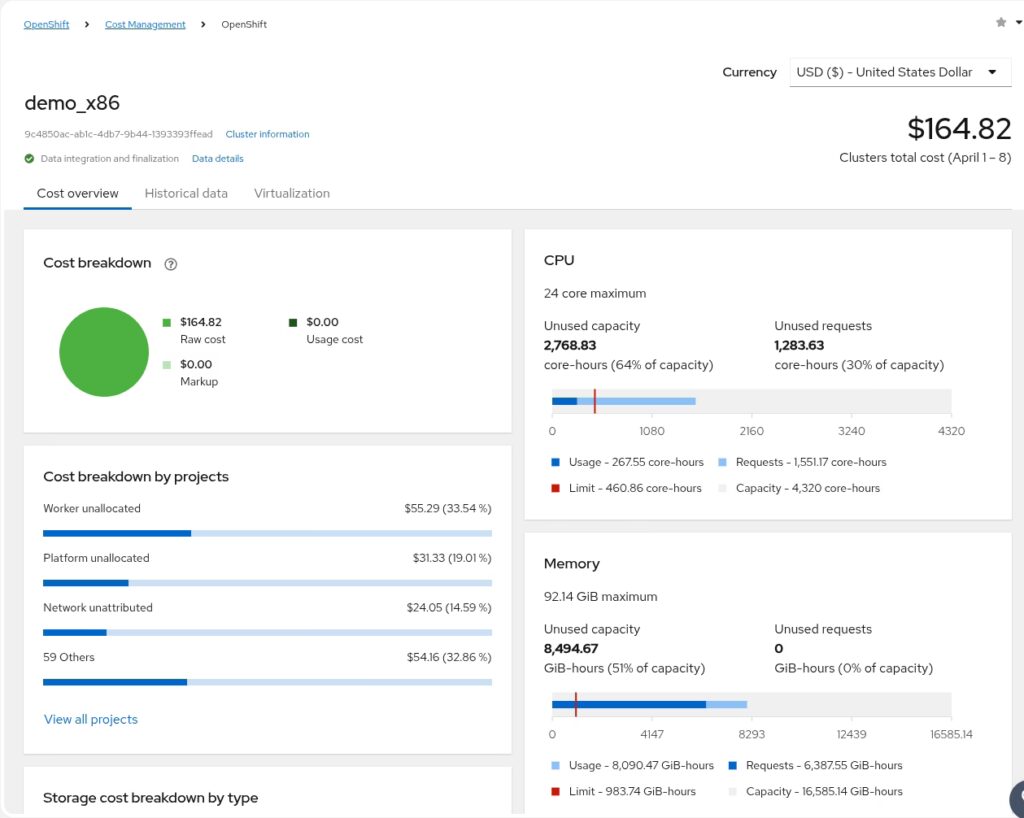Image resolution: width=1024 pixels, height=818 pixels.
Task: Click the floating help button at bottom right
Action: (1016, 798)
